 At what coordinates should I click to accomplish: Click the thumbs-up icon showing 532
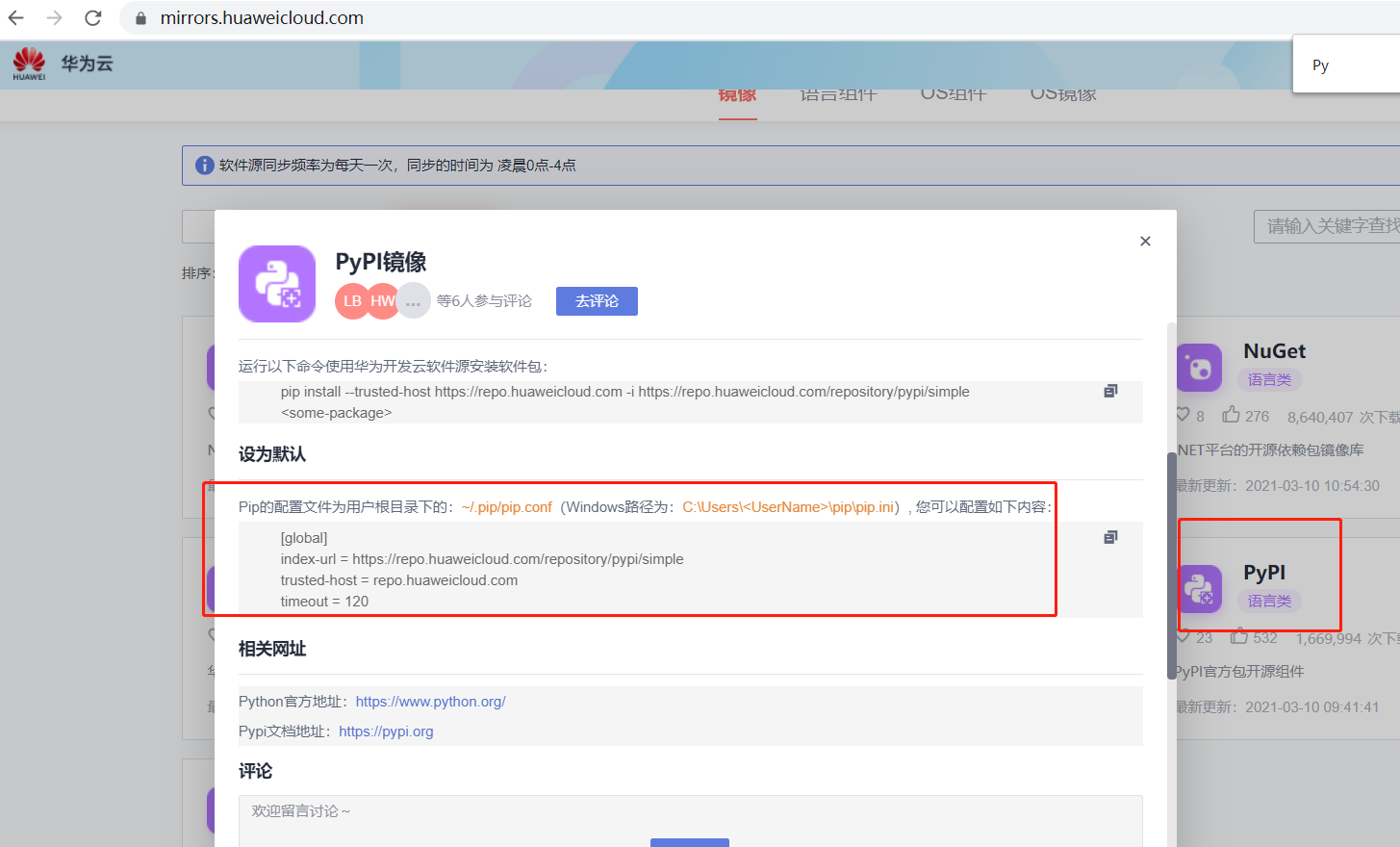pos(1239,637)
